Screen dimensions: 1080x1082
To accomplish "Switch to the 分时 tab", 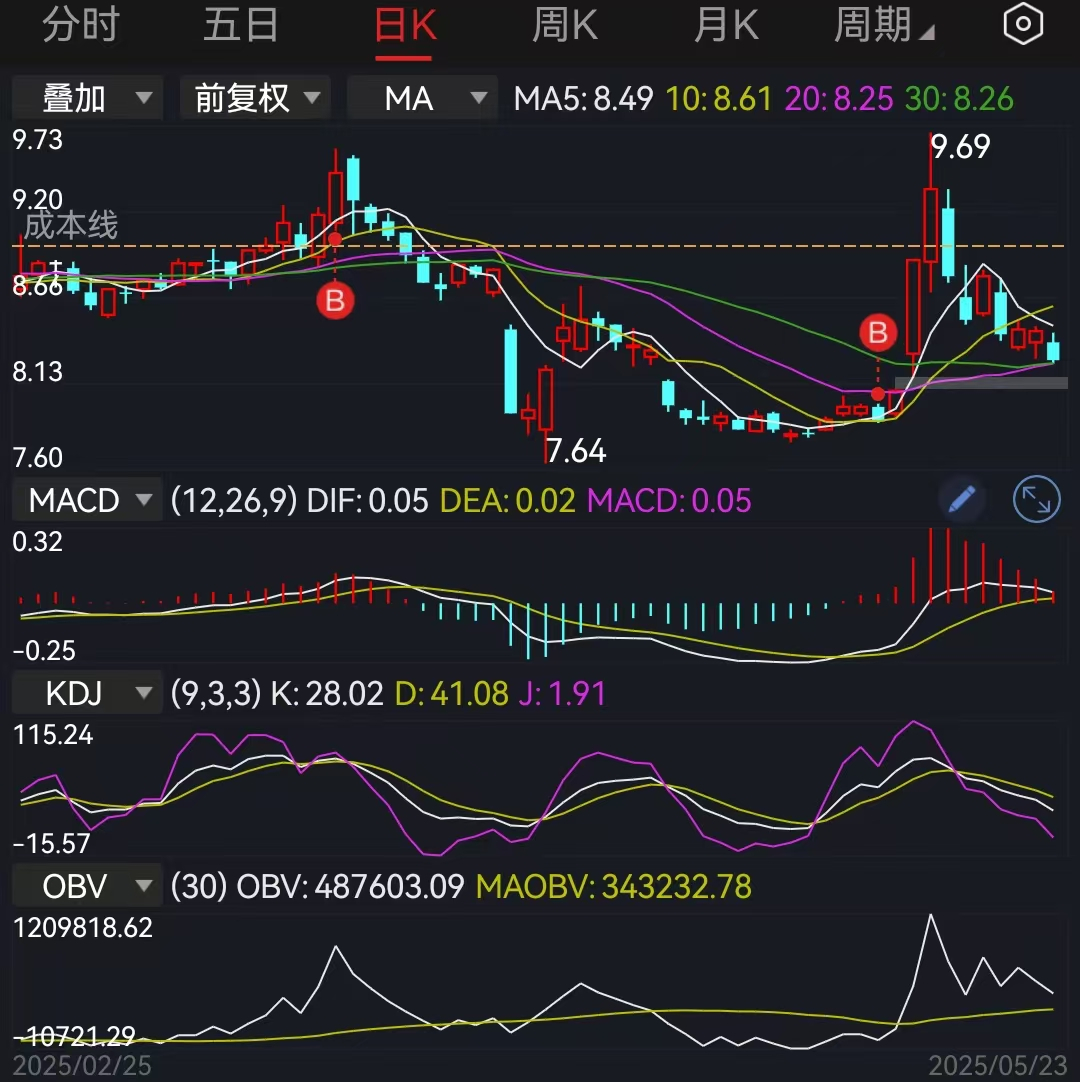I will [80, 25].
